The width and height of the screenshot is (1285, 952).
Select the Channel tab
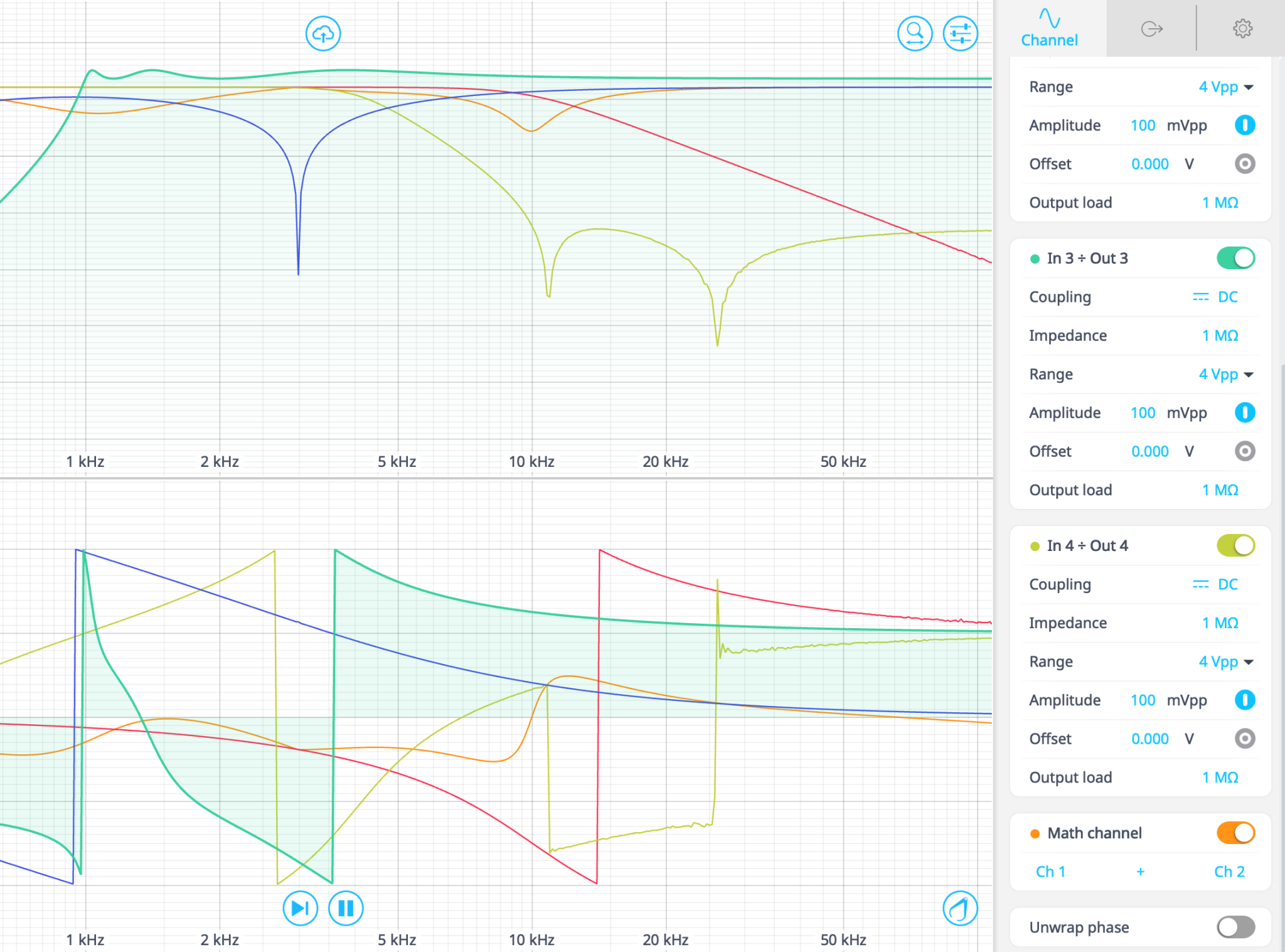click(x=1049, y=29)
